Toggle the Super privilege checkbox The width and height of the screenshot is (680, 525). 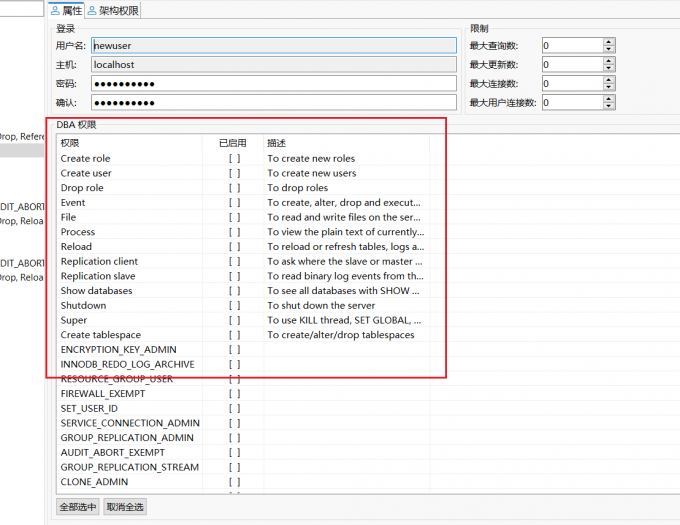click(234, 320)
